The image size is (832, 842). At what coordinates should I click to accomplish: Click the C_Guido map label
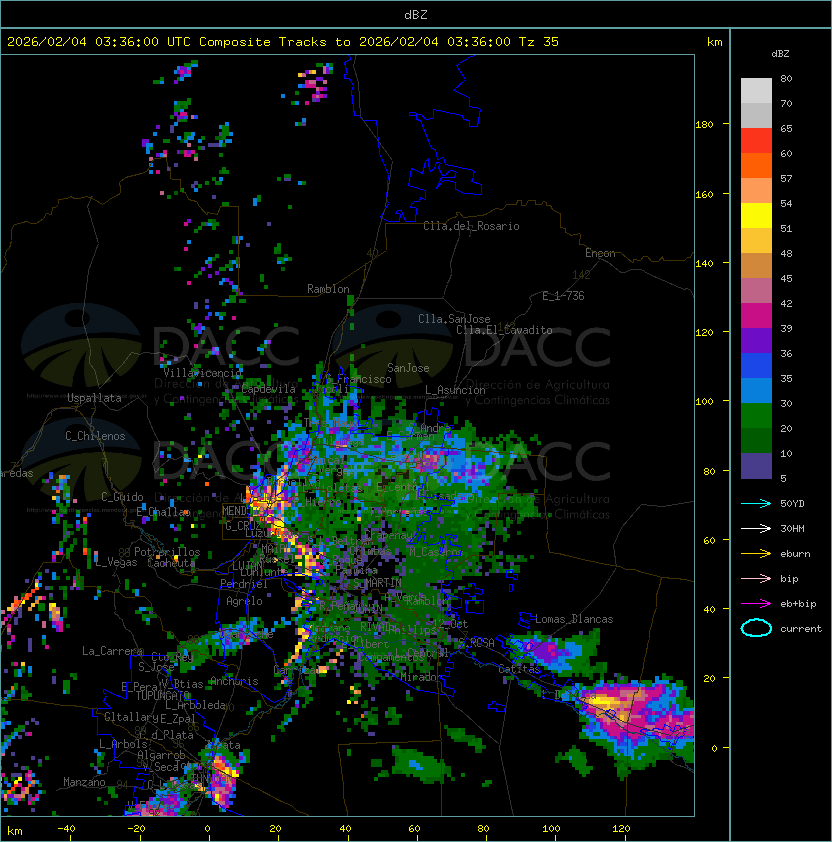(x=122, y=497)
